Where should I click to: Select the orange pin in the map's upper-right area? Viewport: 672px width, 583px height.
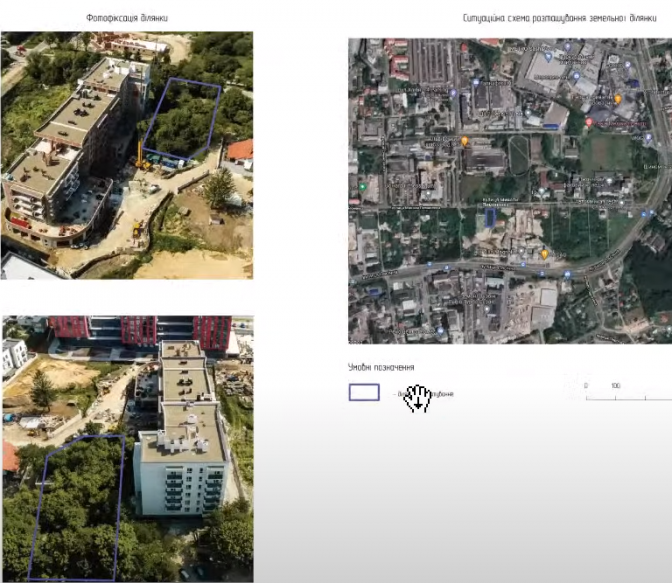pos(617,99)
